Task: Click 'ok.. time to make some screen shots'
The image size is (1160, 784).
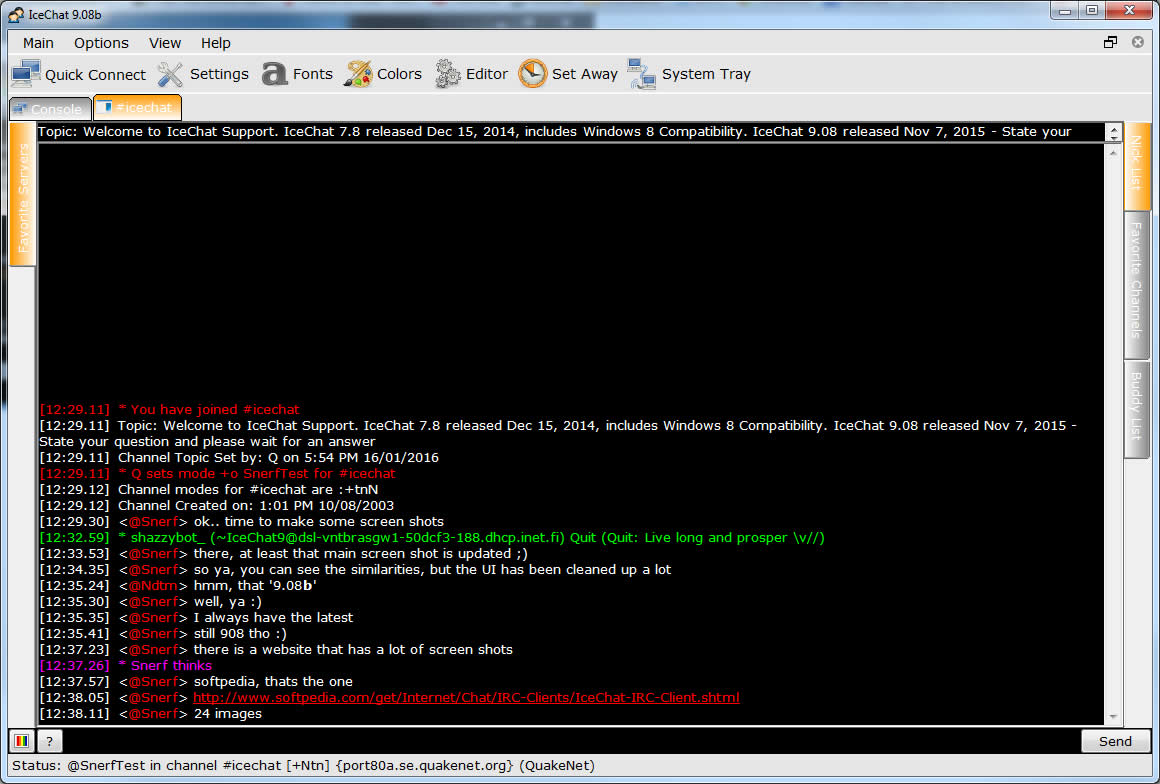Action: 318,521
